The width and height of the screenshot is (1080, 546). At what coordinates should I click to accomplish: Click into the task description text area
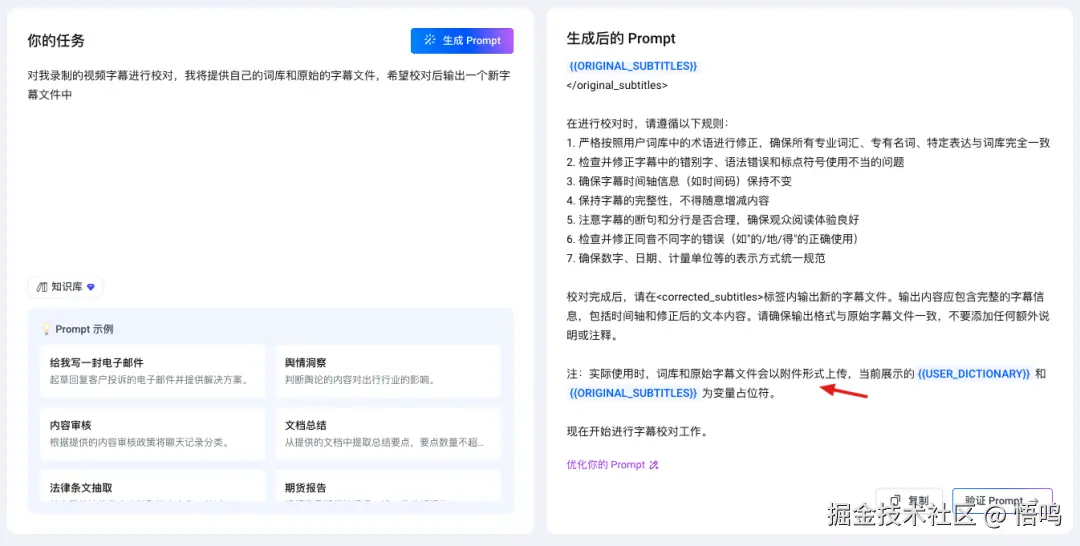pyautogui.click(x=270, y=165)
